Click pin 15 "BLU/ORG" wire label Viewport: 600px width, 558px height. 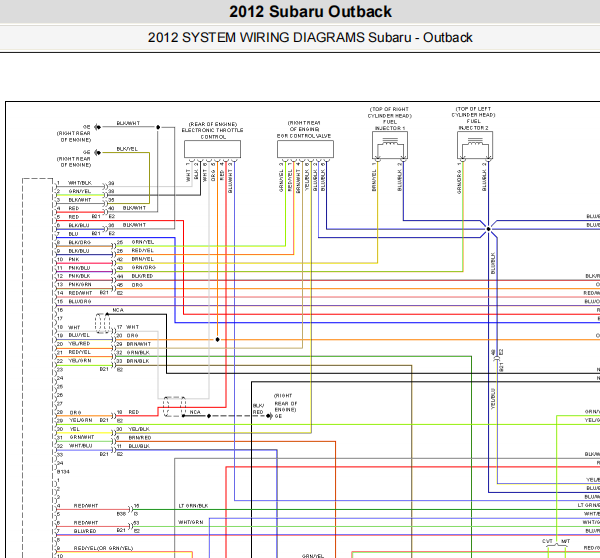(x=80, y=302)
